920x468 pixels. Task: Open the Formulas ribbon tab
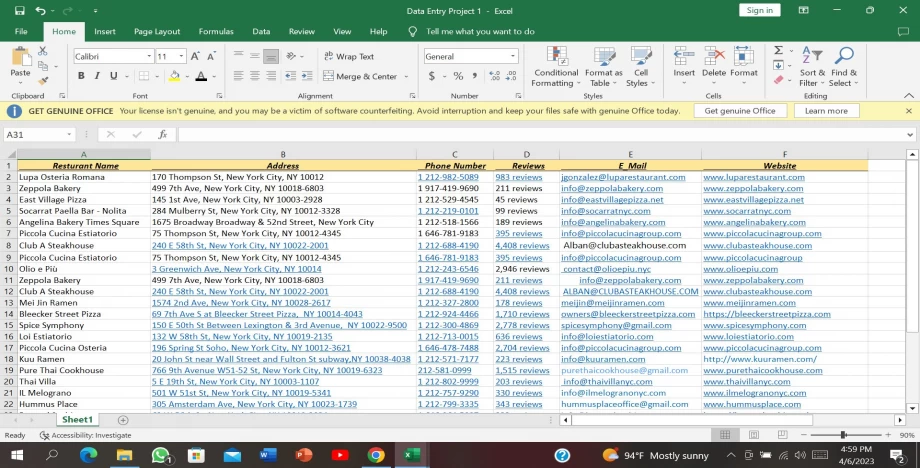(x=216, y=31)
